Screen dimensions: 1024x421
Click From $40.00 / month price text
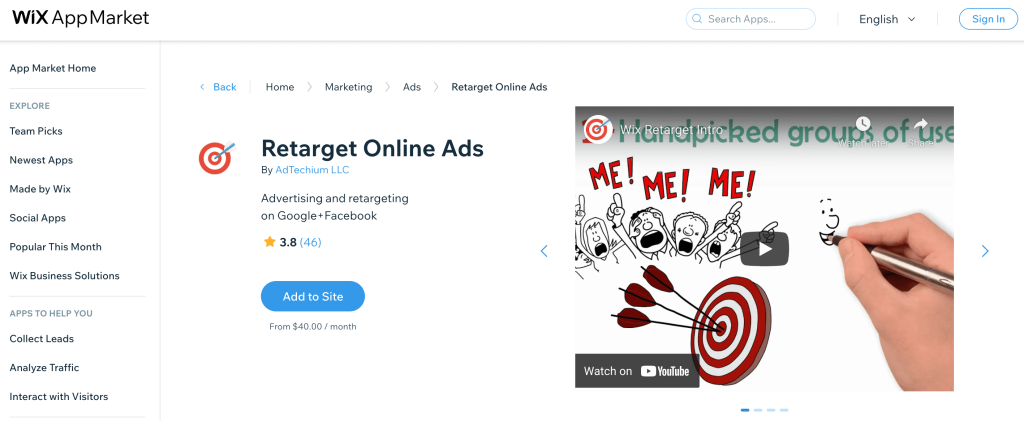tap(313, 326)
